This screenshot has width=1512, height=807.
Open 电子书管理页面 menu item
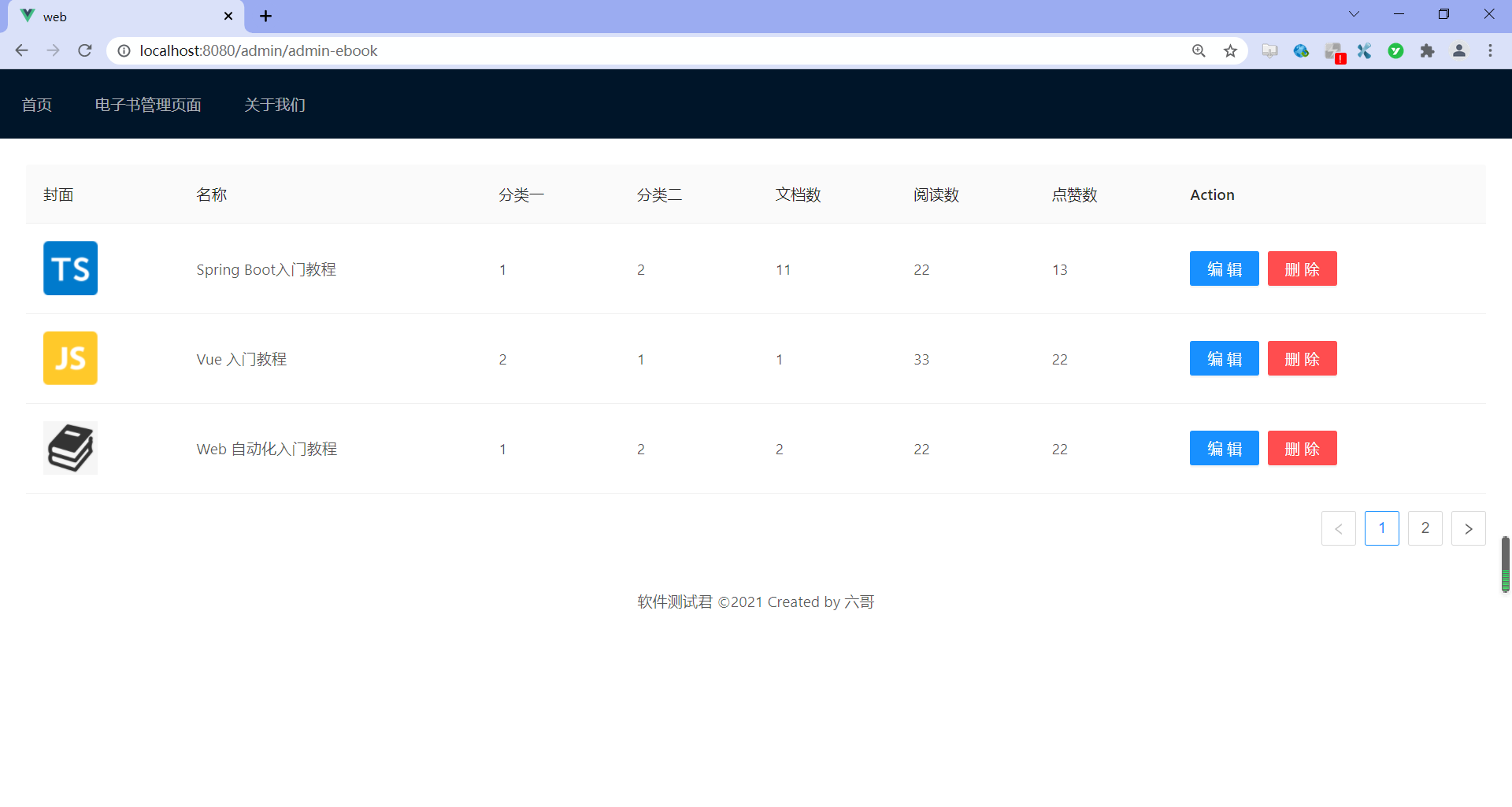pos(148,105)
